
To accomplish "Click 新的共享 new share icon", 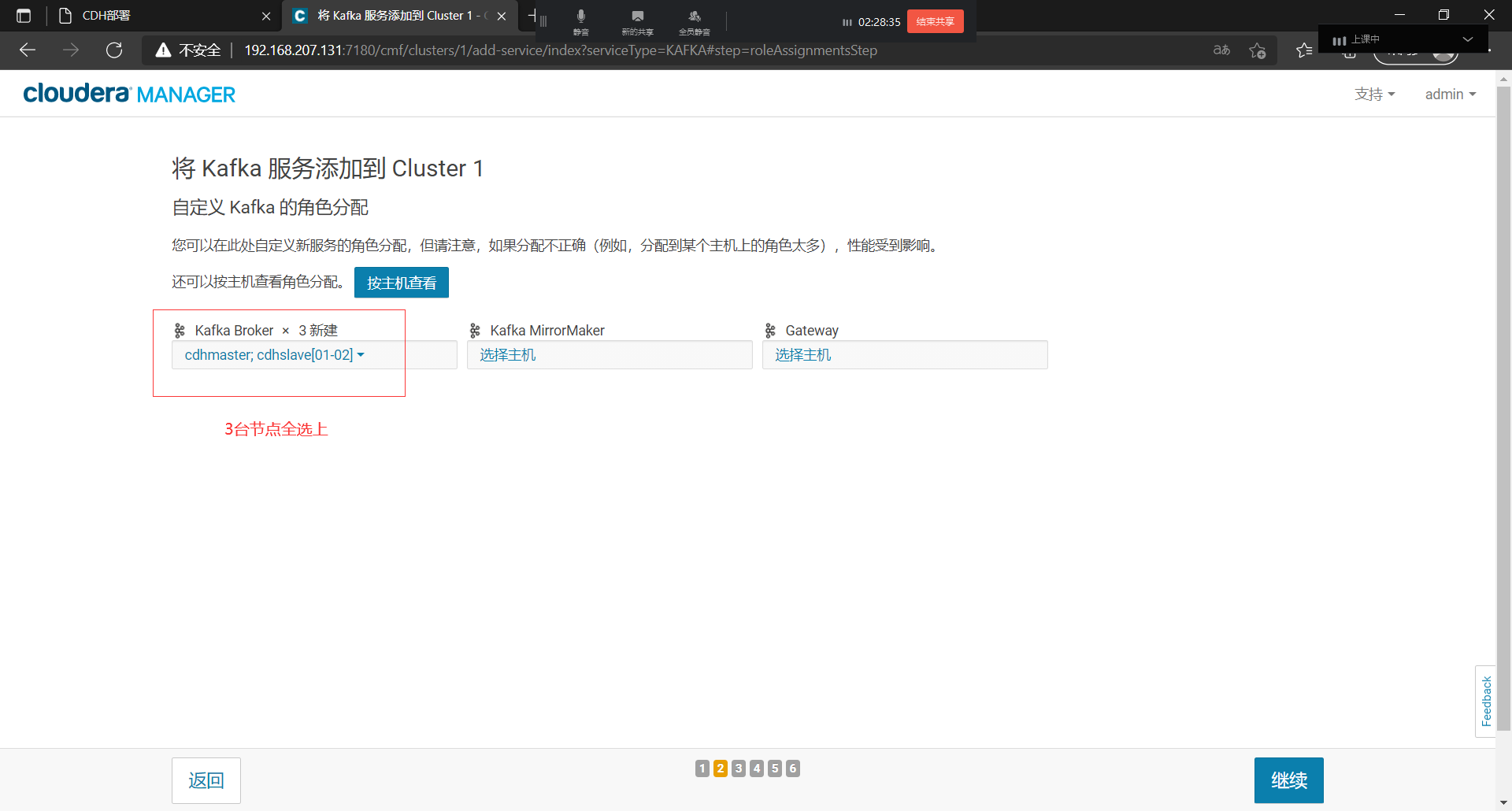I will click(x=638, y=21).
